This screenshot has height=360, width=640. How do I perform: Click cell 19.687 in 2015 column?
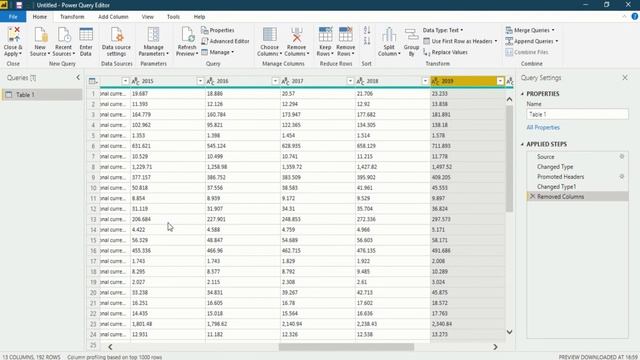point(168,93)
